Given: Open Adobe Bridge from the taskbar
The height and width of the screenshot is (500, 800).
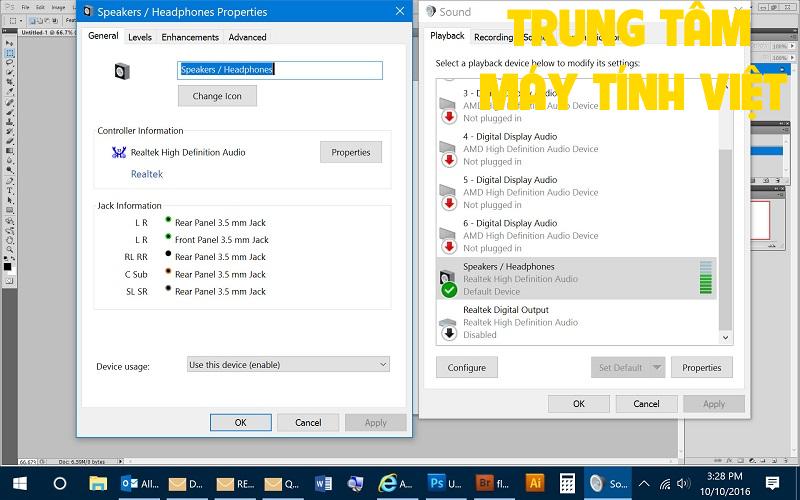Looking at the screenshot, I should coord(493,483).
